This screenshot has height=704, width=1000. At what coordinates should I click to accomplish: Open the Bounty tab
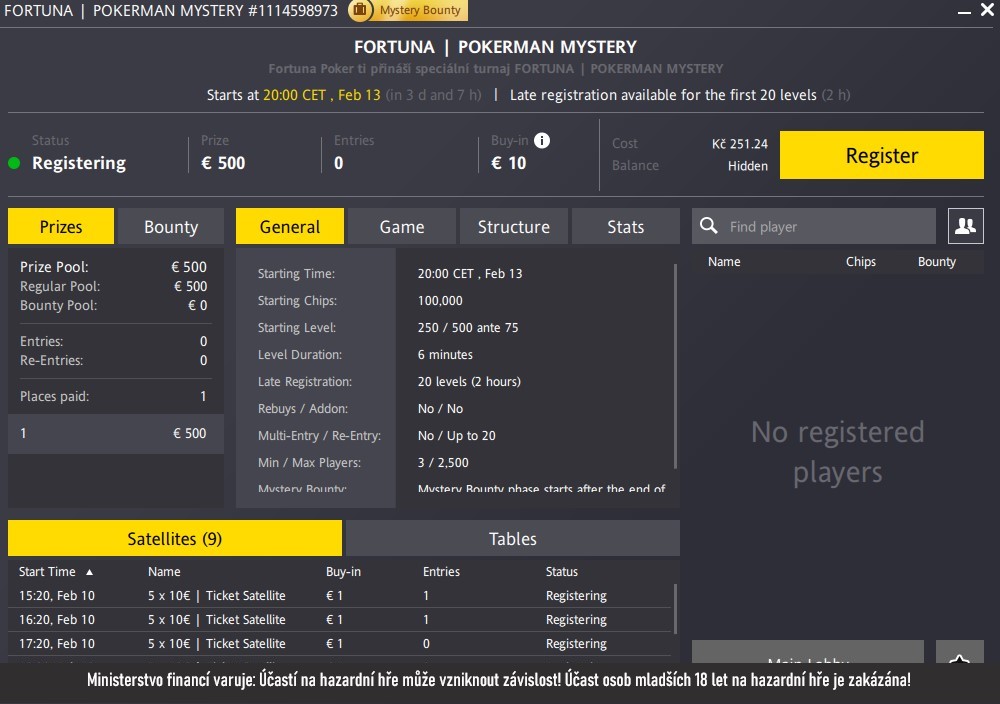click(x=171, y=226)
